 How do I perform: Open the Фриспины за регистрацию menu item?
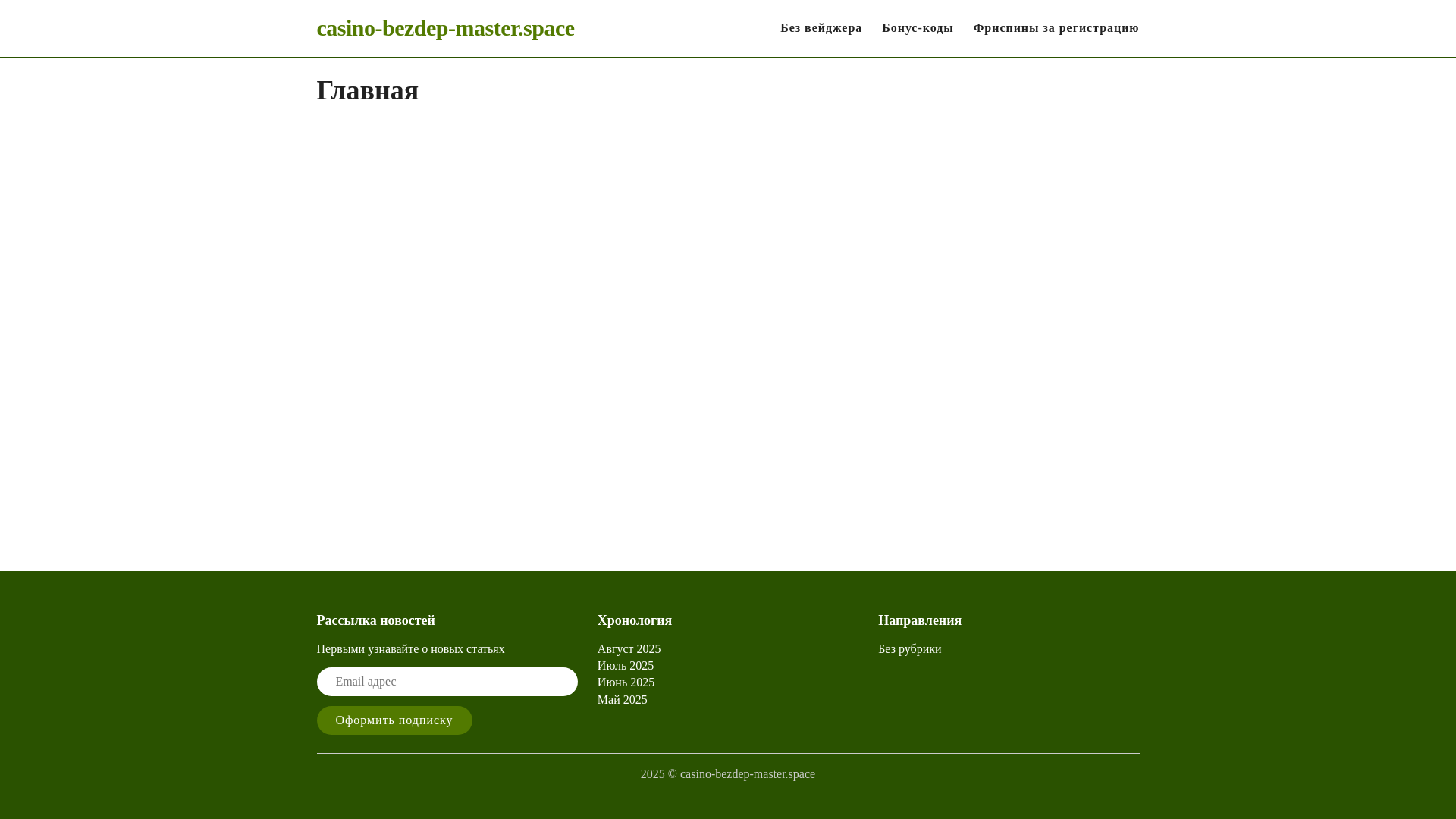coord(1056,28)
